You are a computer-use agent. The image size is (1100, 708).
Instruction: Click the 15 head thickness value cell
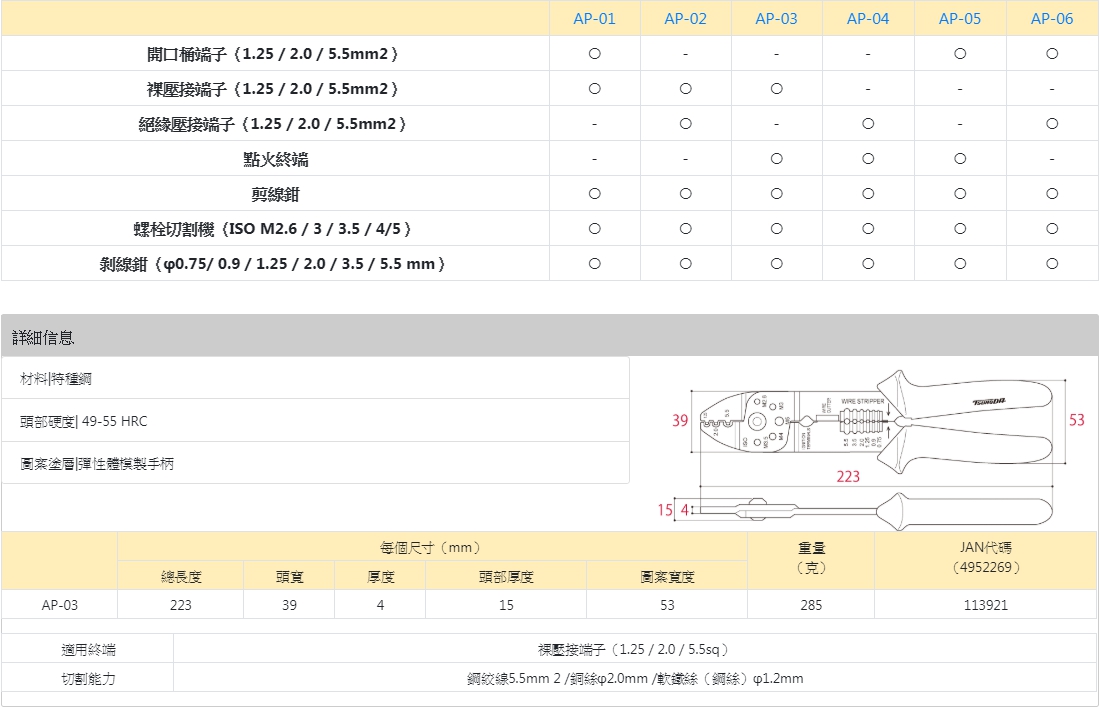point(506,605)
